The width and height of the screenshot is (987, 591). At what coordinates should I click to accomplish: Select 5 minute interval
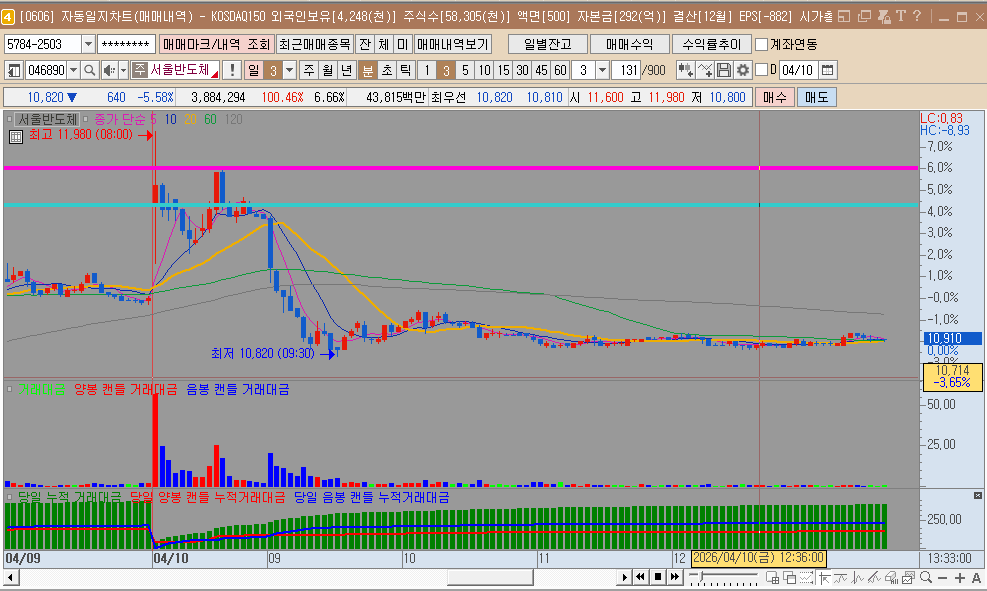(465, 70)
